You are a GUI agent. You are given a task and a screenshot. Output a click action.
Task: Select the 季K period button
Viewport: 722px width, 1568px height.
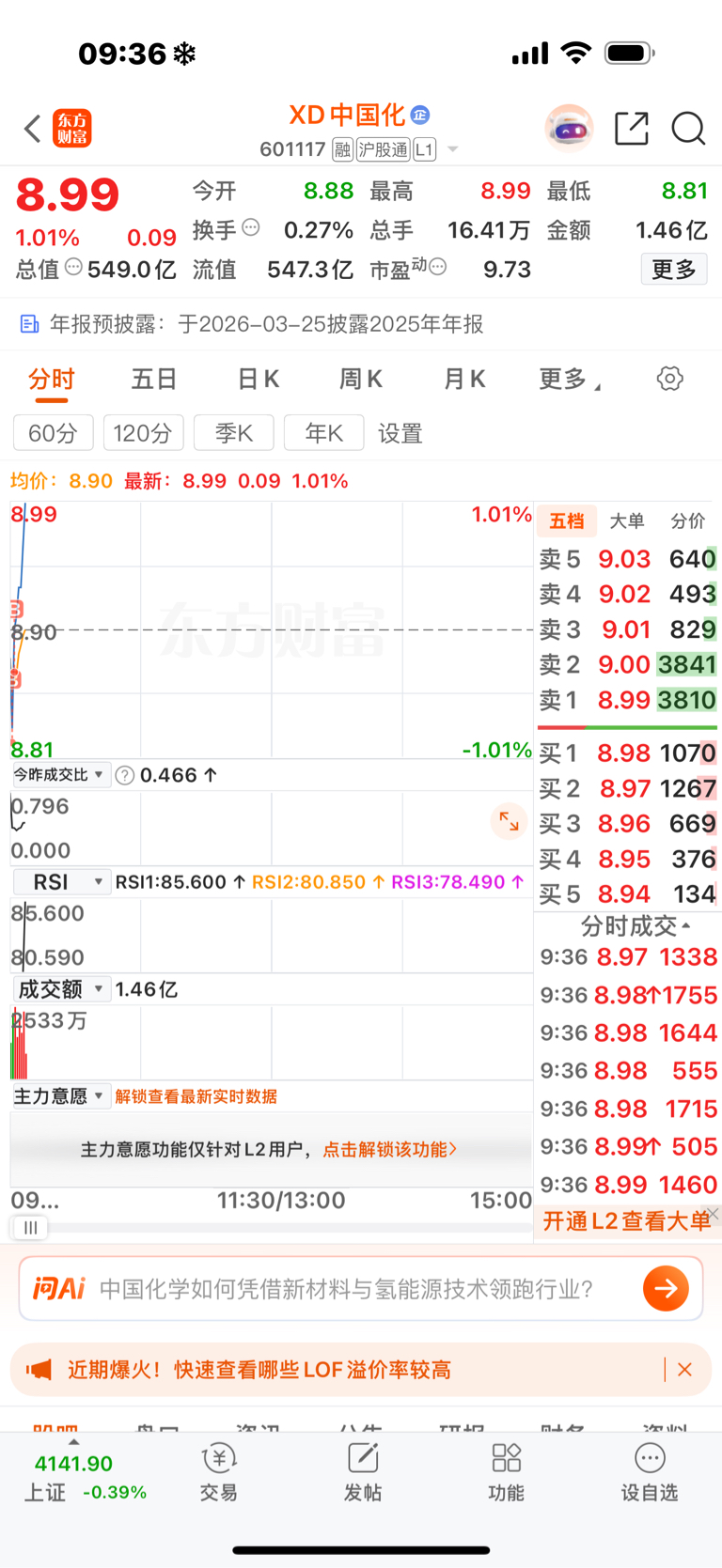(234, 433)
